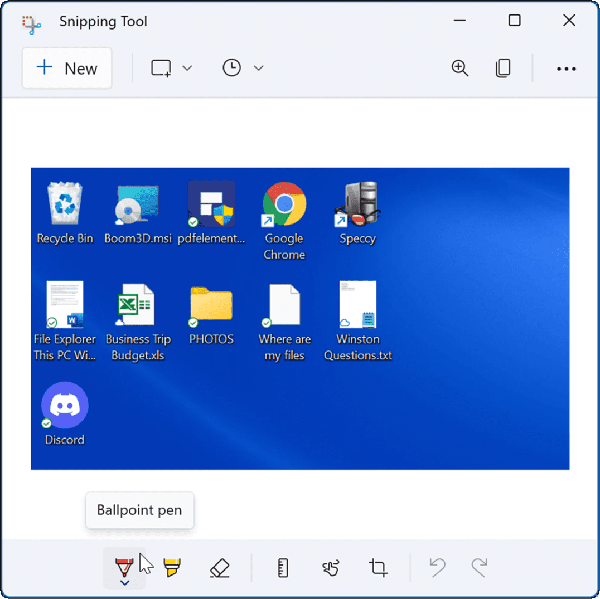This screenshot has height=599, width=600.
Task: Copy the snip with the copy icon
Action: tap(503, 68)
